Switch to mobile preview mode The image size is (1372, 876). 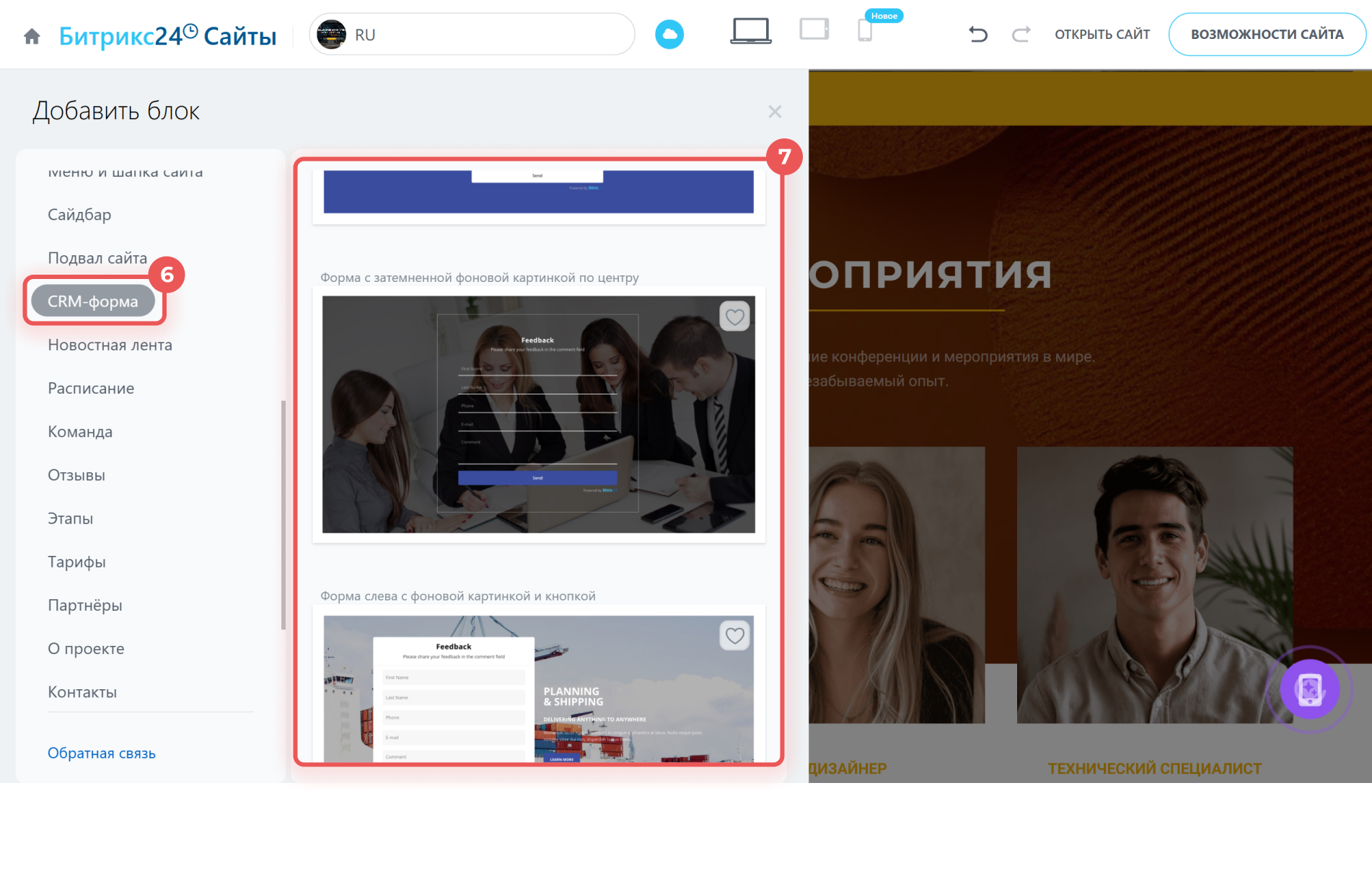tap(864, 32)
